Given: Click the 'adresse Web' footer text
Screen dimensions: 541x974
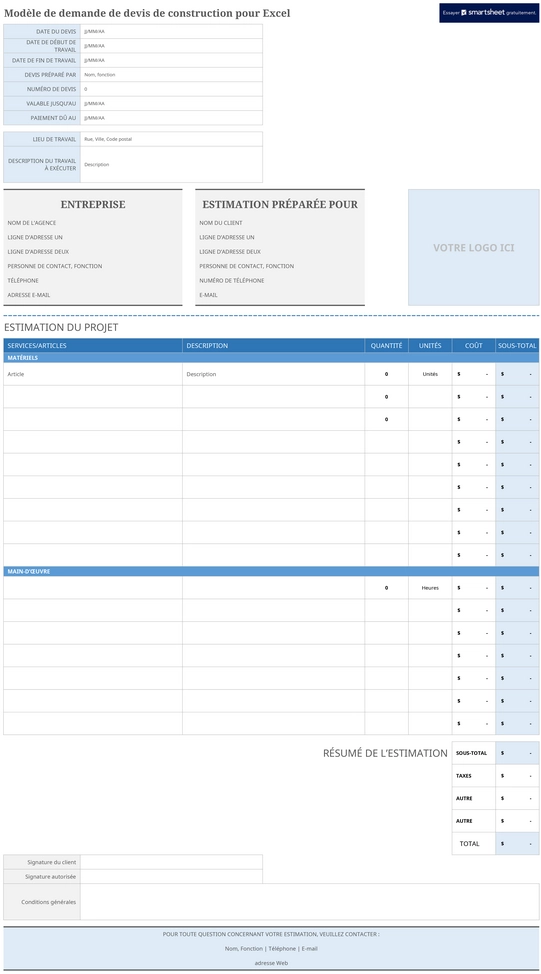Looking at the screenshot, I should pyautogui.click(x=271, y=963).
